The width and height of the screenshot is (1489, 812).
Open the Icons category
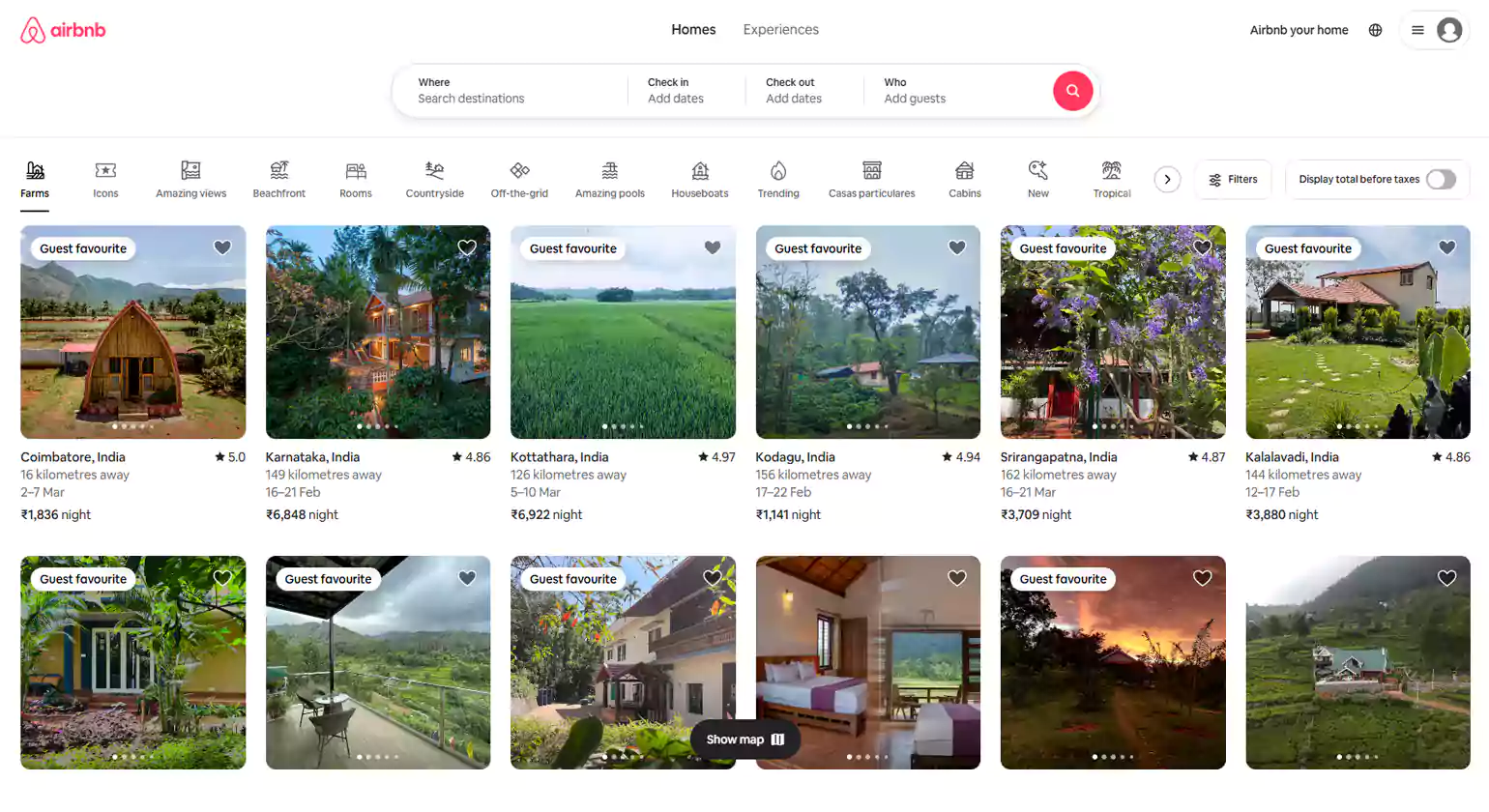pyautogui.click(x=105, y=179)
